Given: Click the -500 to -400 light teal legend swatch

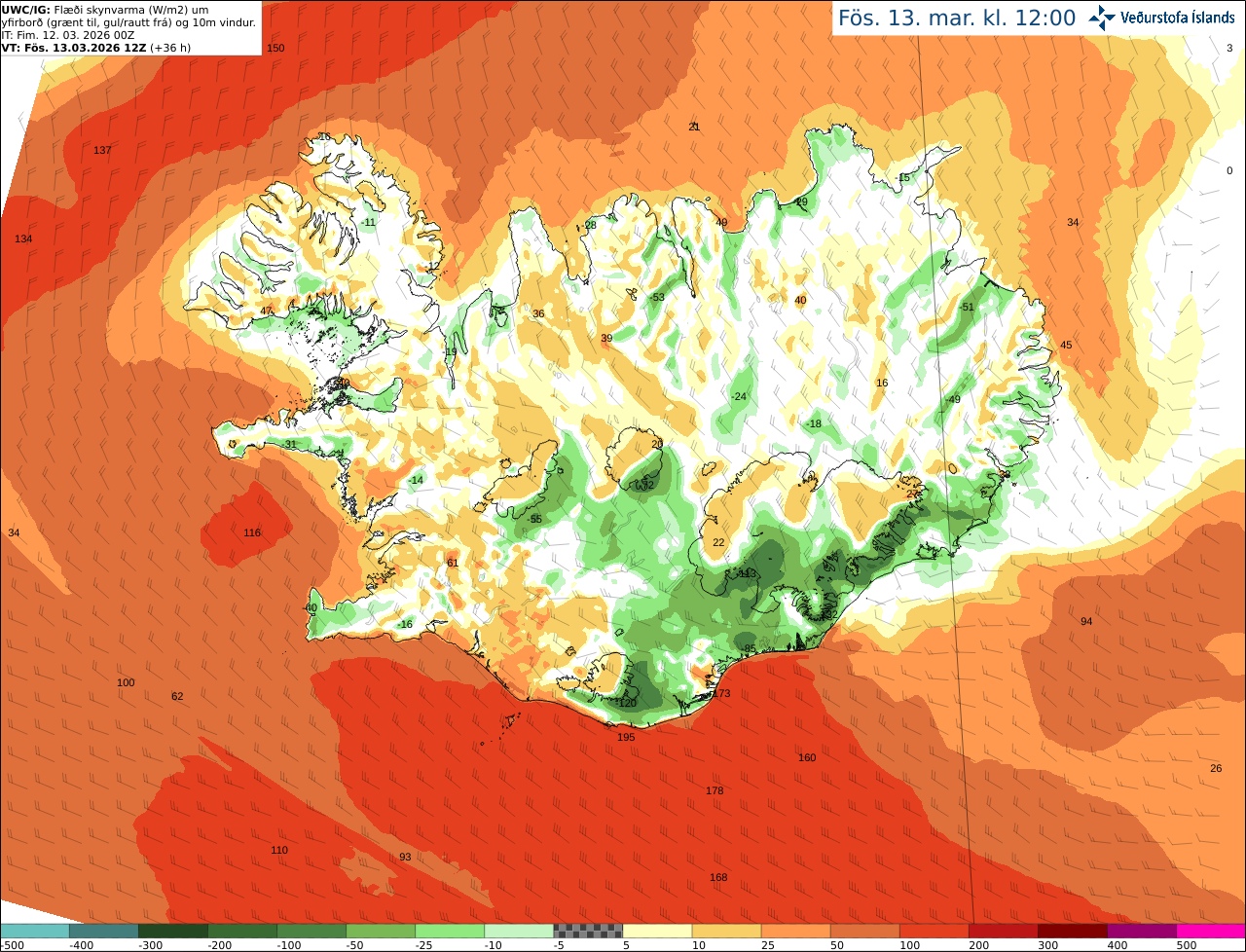Looking at the screenshot, I should click(34, 930).
